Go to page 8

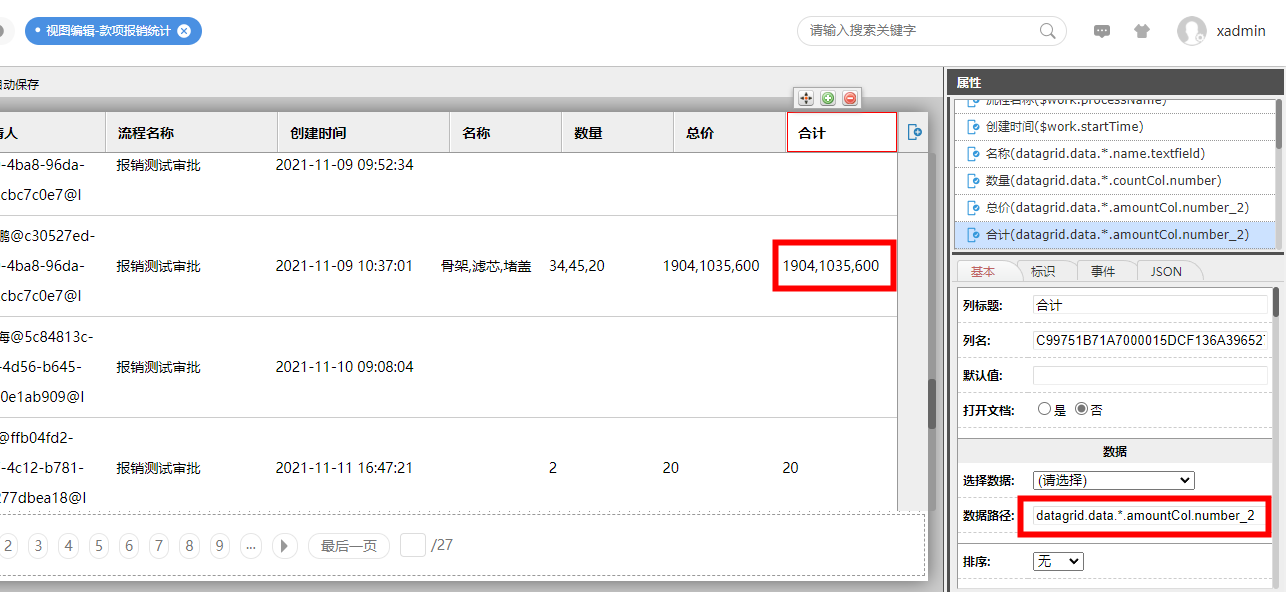tap(189, 545)
